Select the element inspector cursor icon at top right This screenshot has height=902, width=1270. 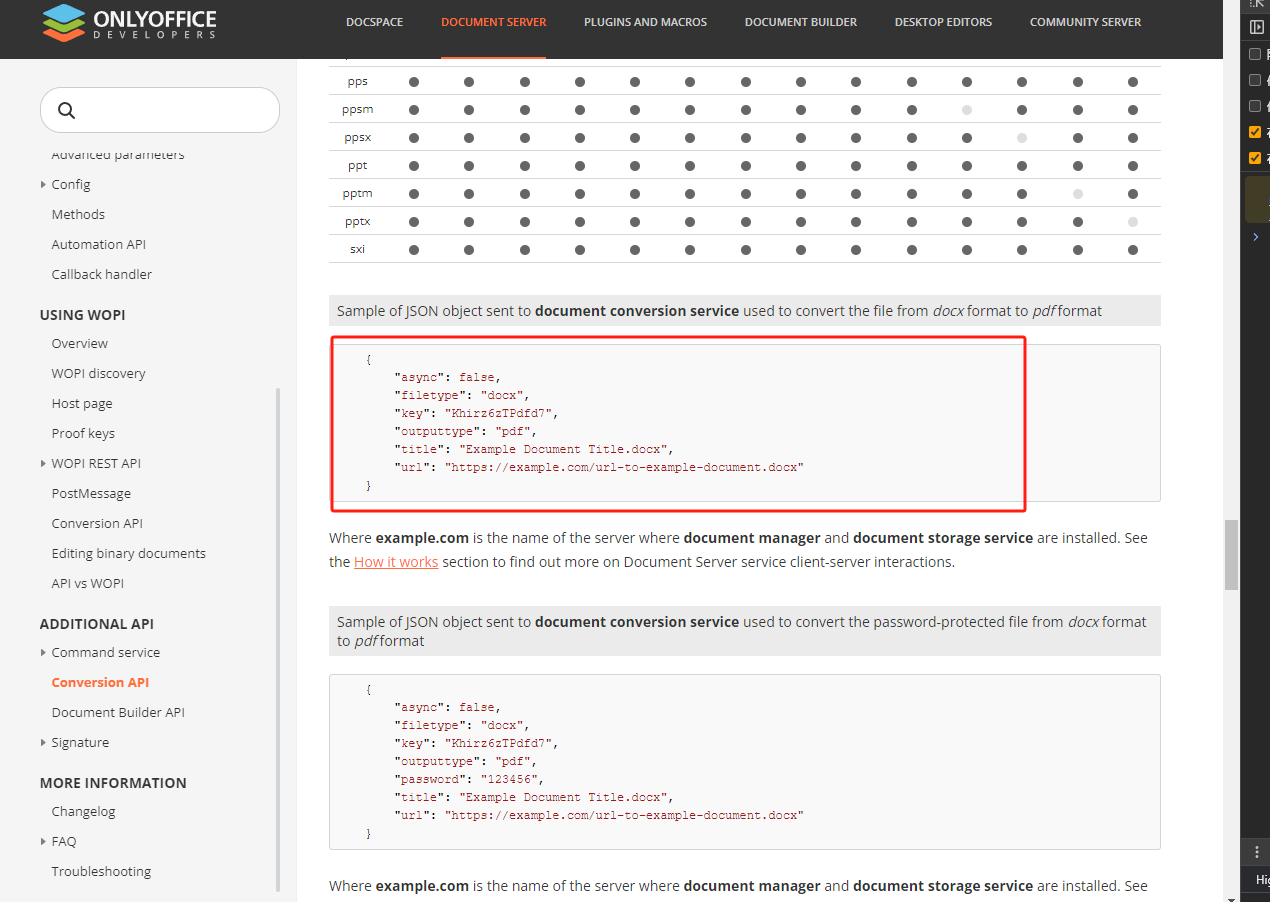(1256, 6)
